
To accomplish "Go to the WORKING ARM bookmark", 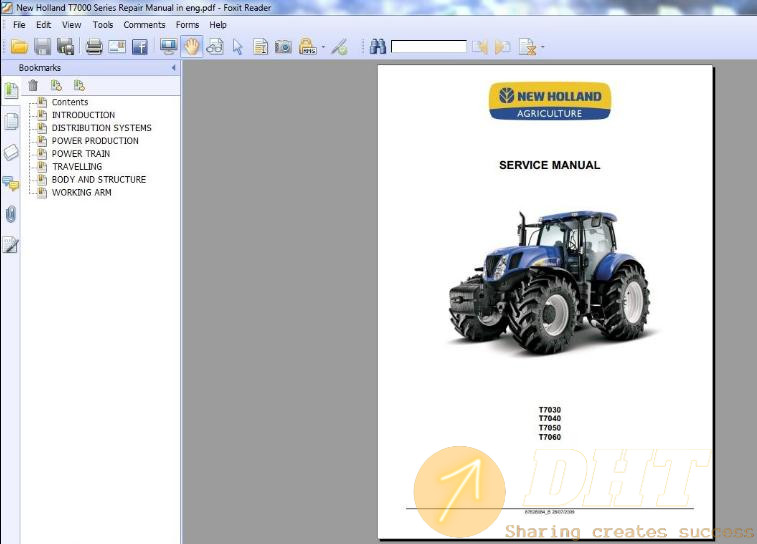I will [82, 193].
